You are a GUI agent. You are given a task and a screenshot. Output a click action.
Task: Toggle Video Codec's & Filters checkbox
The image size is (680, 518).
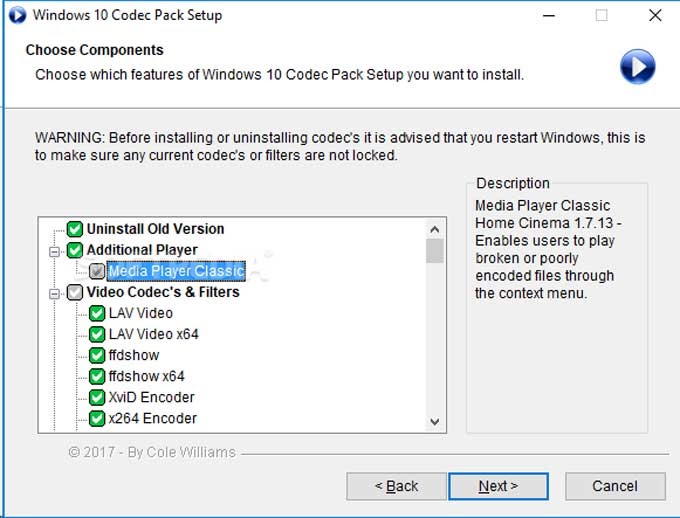pyautogui.click(x=75, y=292)
